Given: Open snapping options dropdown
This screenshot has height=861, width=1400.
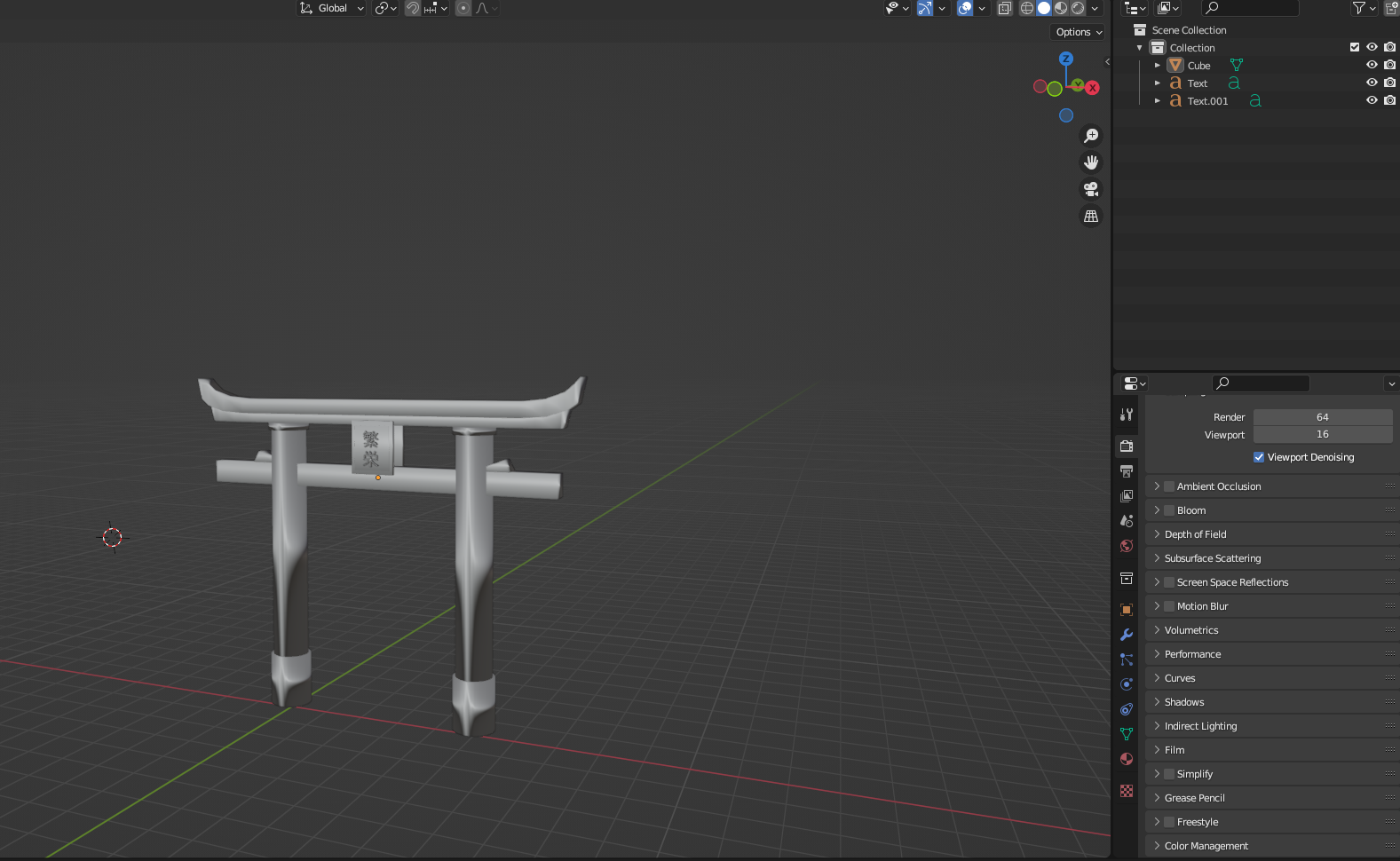Looking at the screenshot, I should [x=436, y=8].
